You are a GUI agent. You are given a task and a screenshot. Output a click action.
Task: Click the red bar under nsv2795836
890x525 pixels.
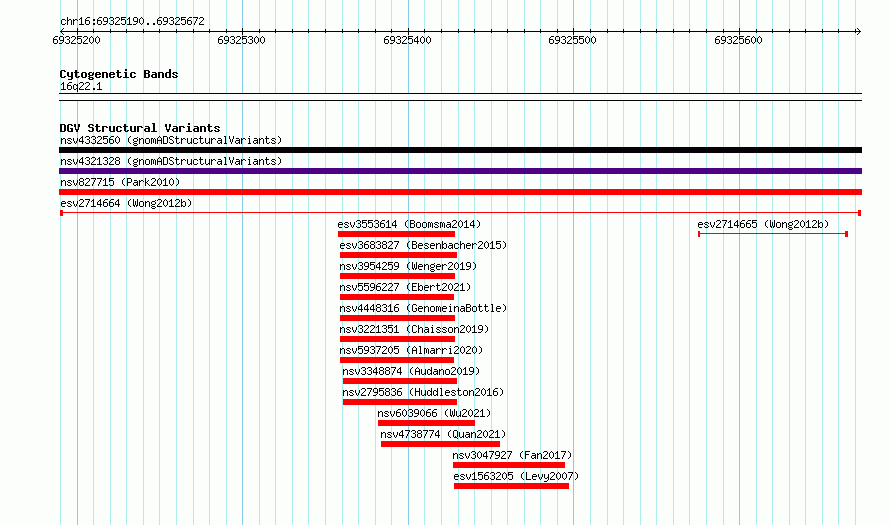[400, 402]
